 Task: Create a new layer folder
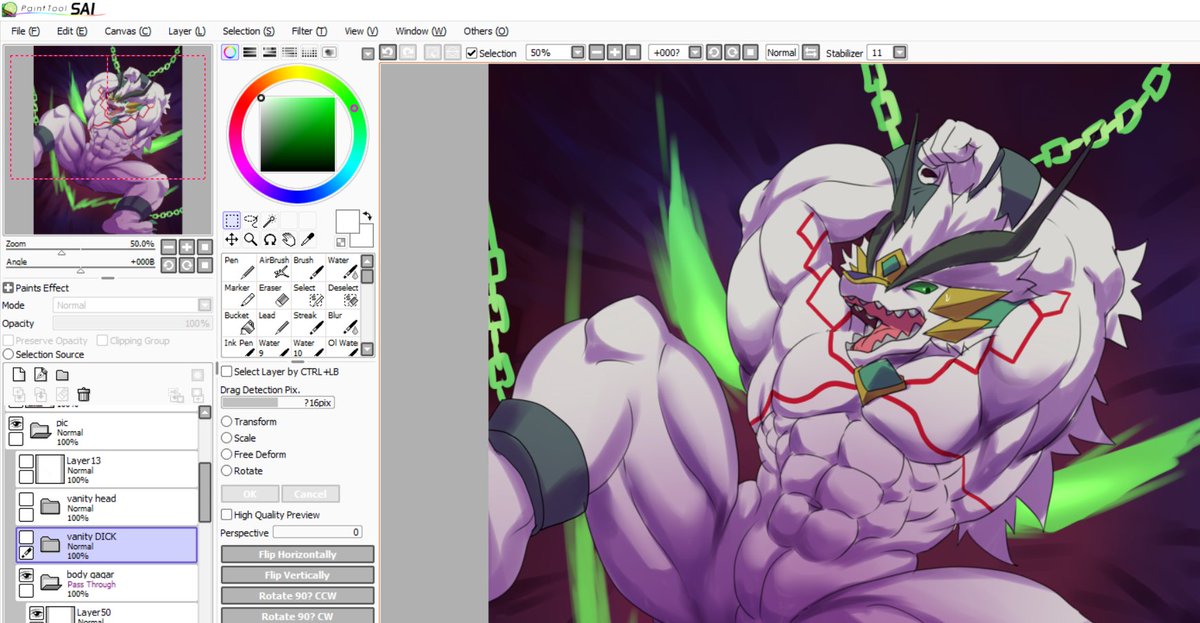(x=63, y=374)
